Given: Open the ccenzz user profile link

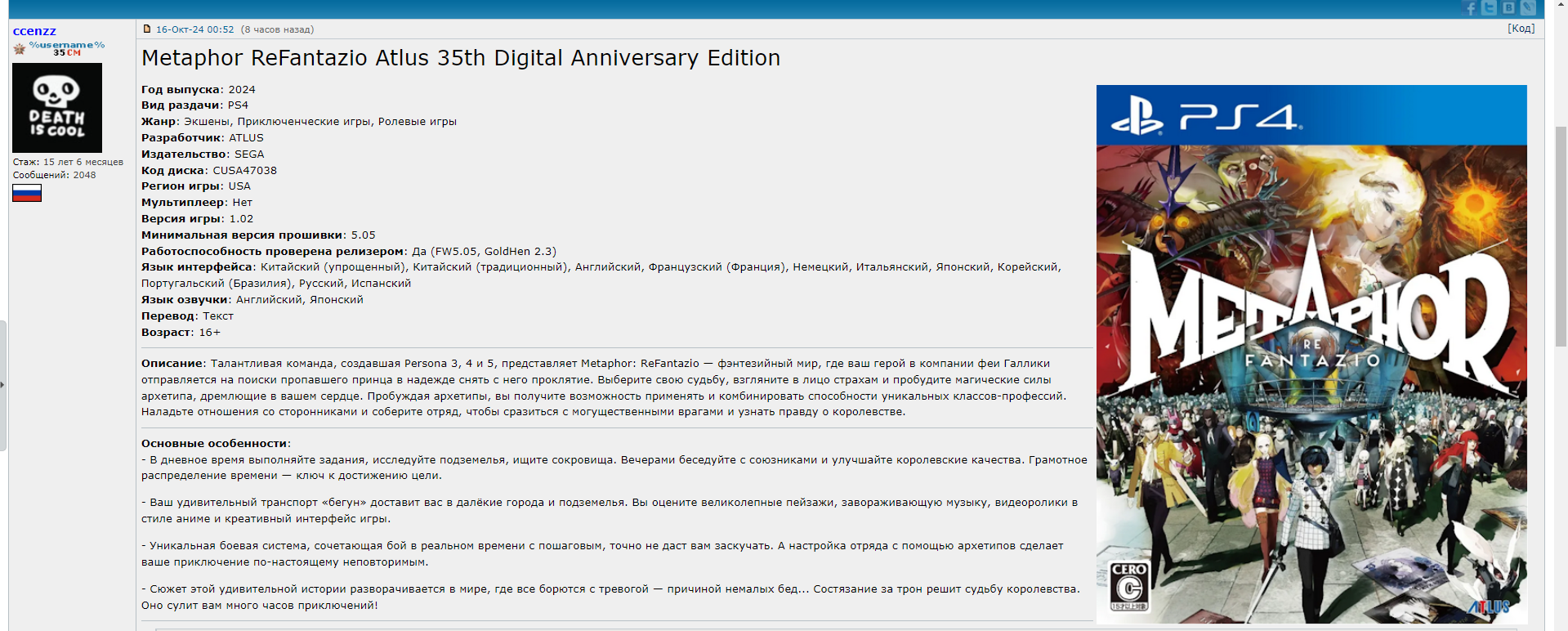Looking at the screenshot, I should tap(34, 31).
